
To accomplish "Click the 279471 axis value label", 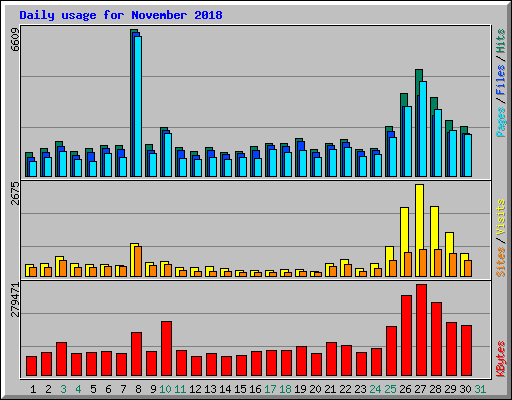I will pos(15,299).
